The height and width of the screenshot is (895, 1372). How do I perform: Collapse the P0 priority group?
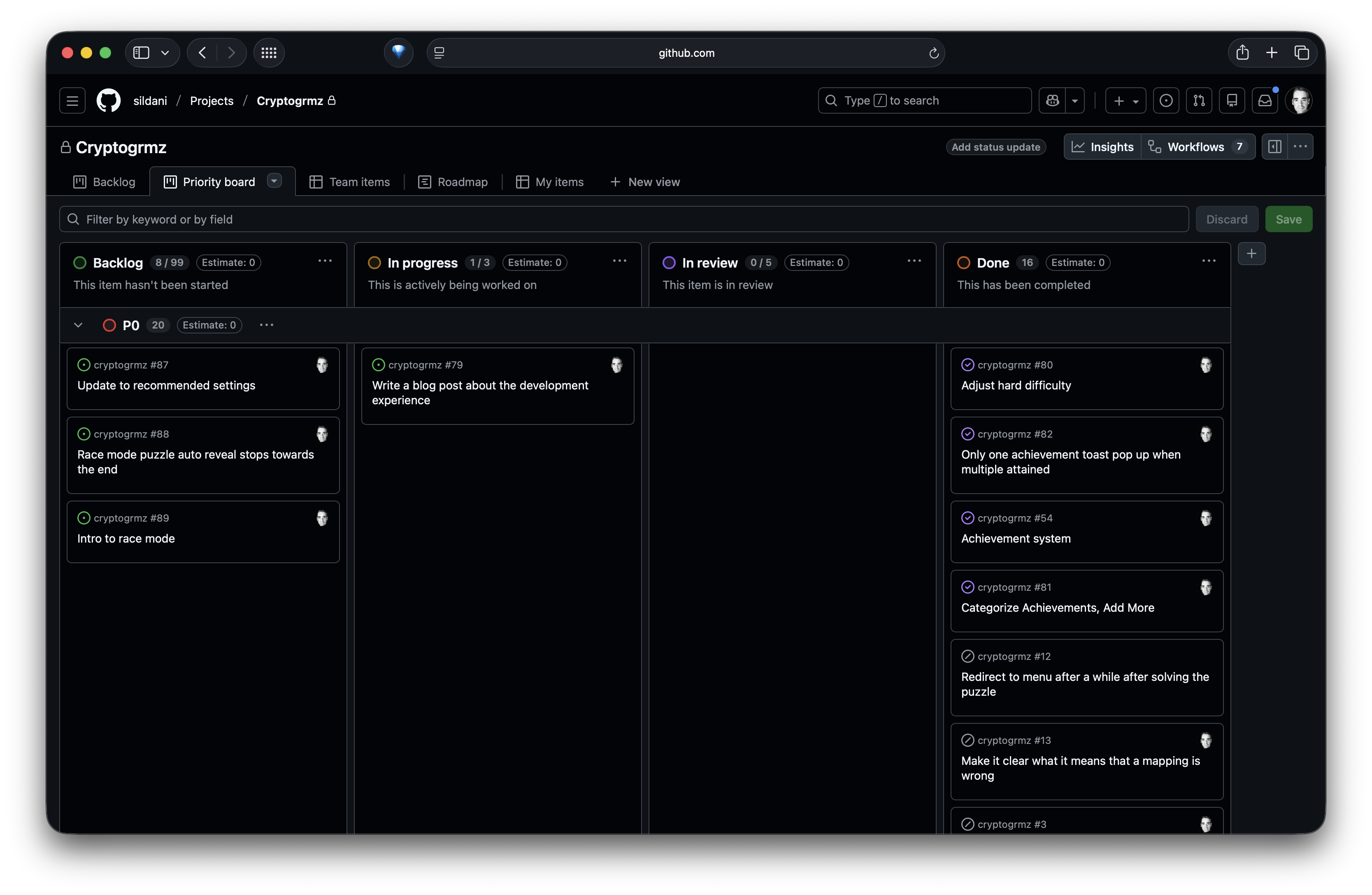[x=79, y=325]
